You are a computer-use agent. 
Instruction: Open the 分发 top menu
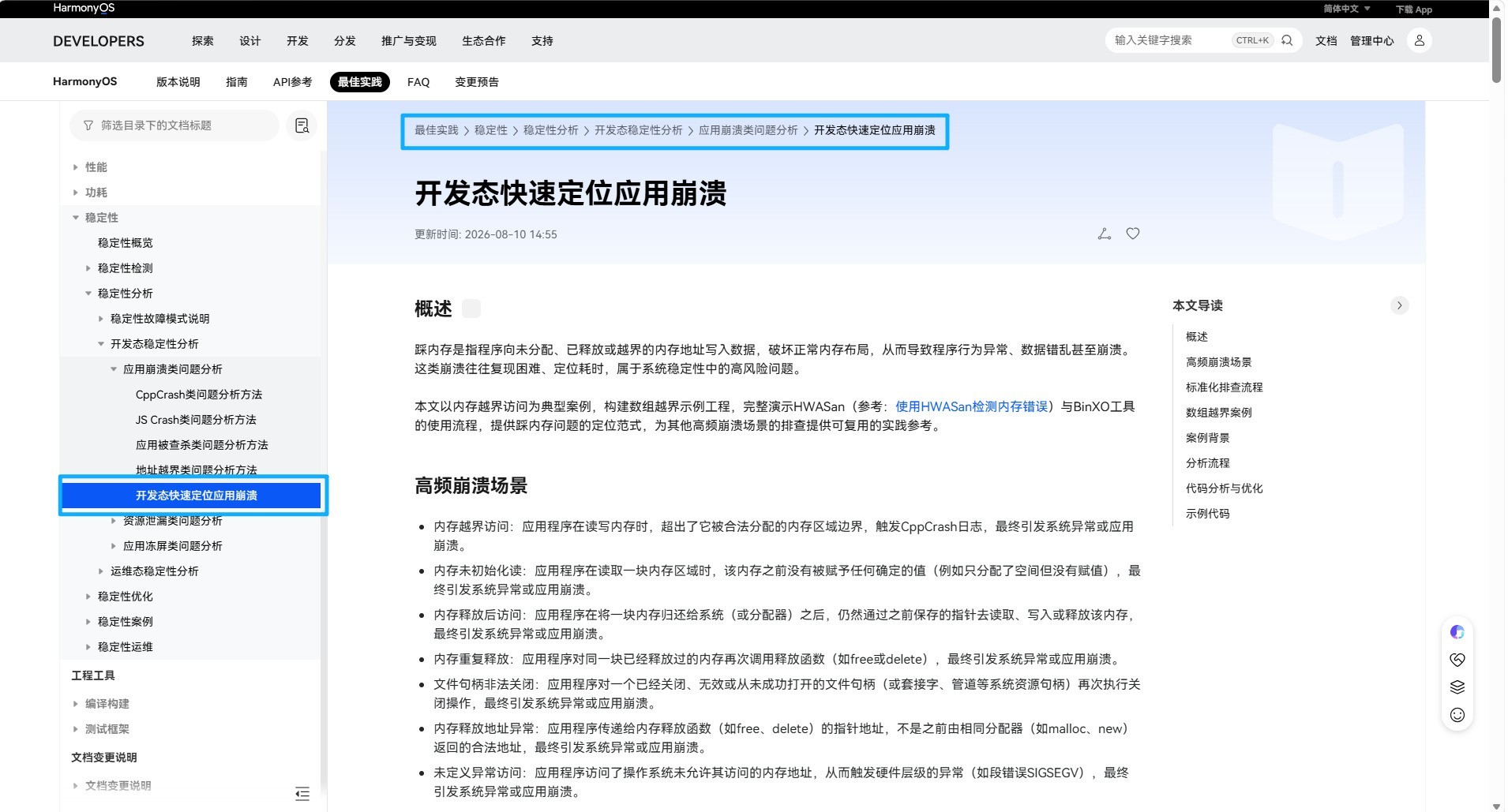(x=345, y=41)
